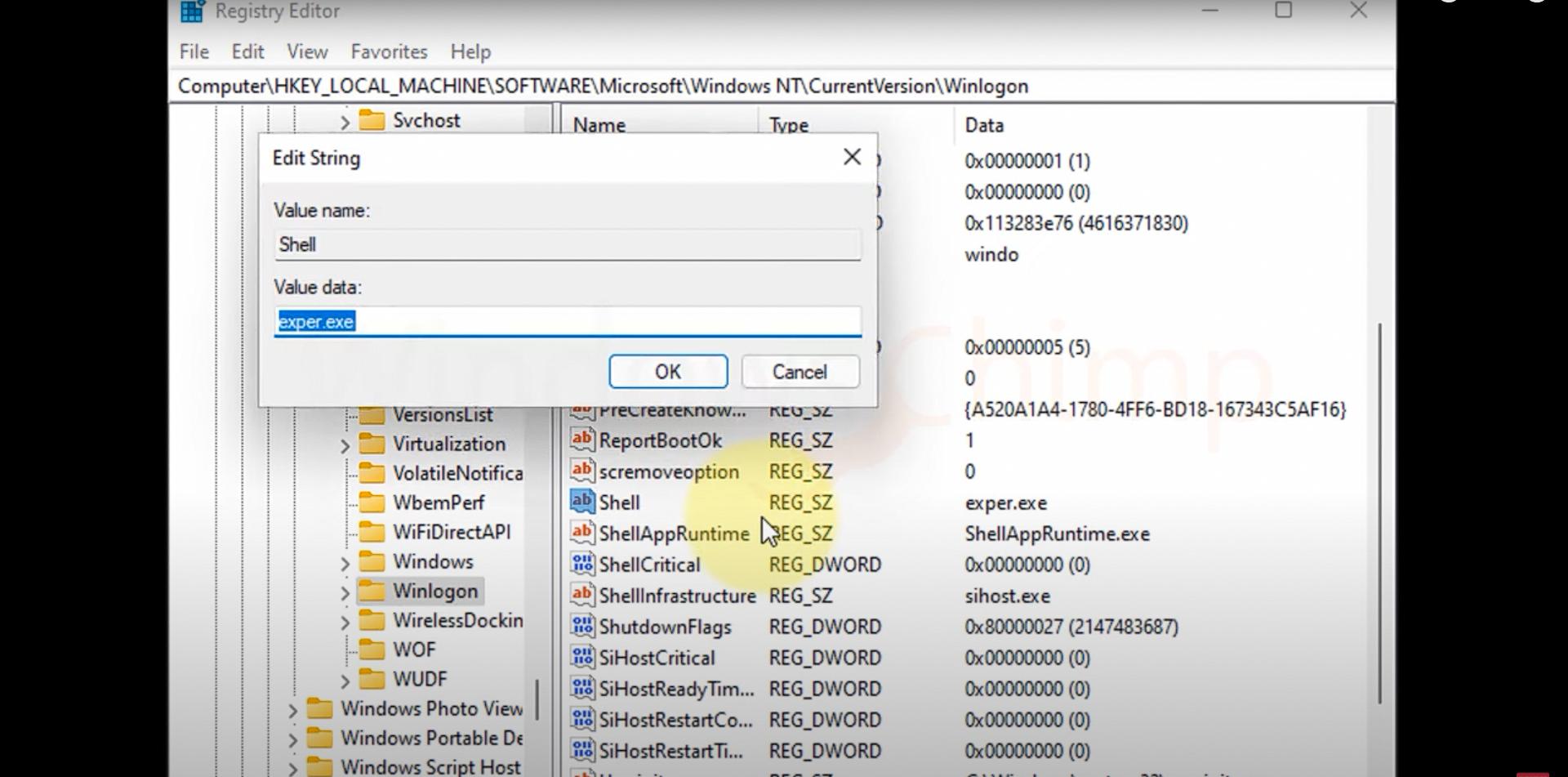Click the registry path address bar
1568x777 pixels.
pos(782,86)
